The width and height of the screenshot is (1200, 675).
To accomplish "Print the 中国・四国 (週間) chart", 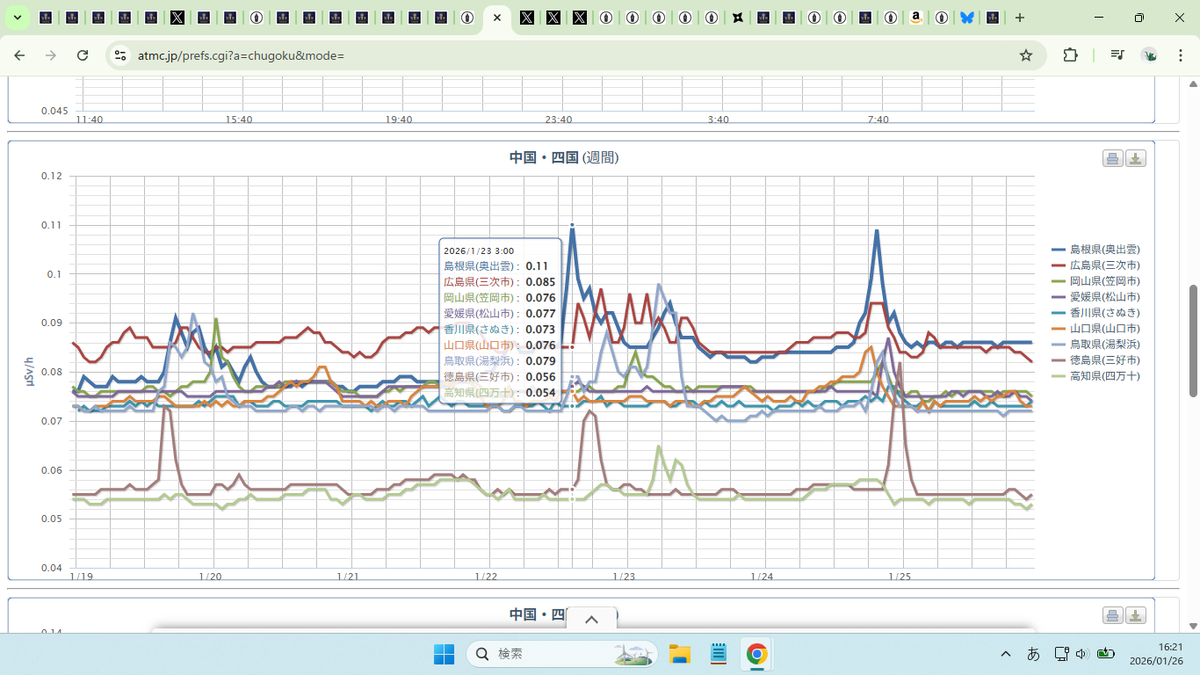I will pos(1112,159).
